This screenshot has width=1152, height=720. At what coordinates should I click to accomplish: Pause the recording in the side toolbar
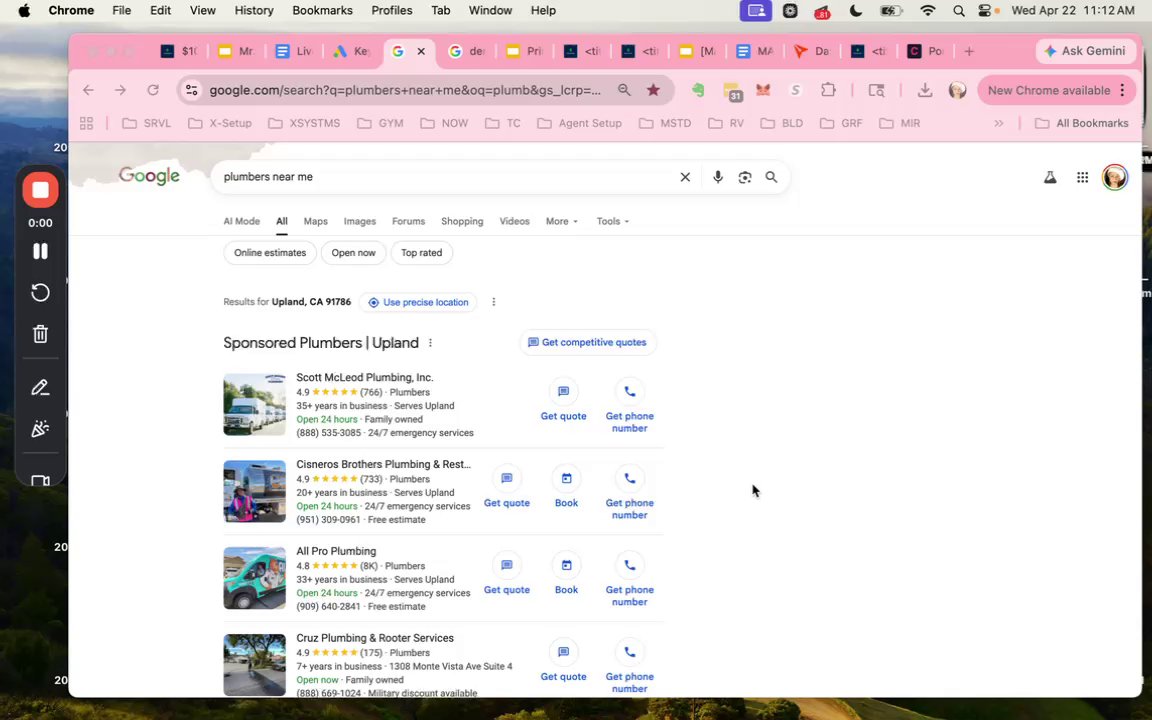point(40,251)
